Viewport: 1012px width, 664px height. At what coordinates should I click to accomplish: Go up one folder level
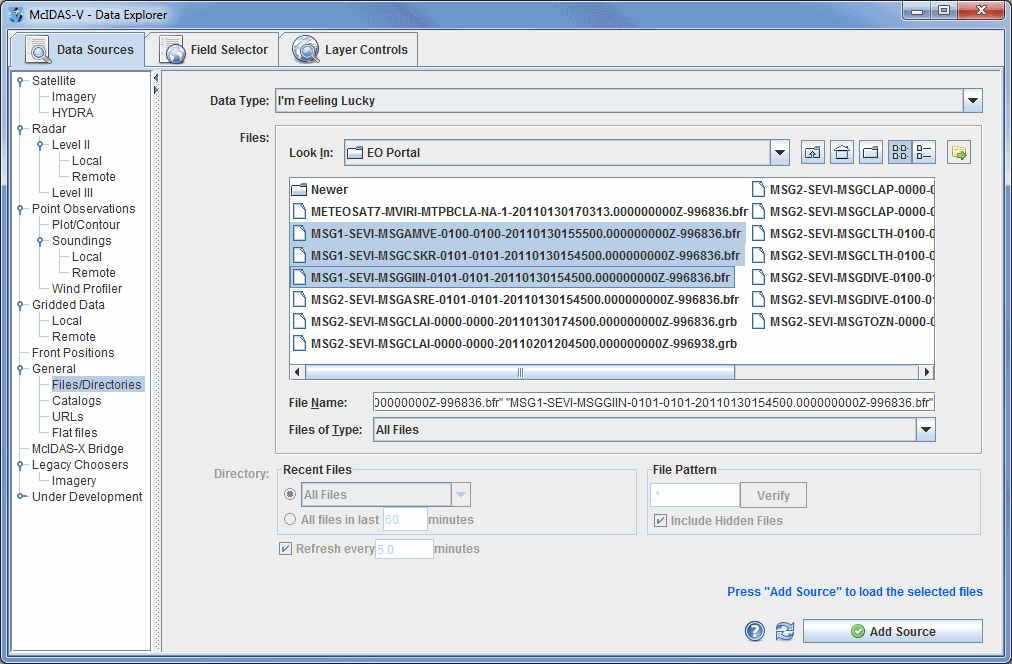click(x=813, y=153)
